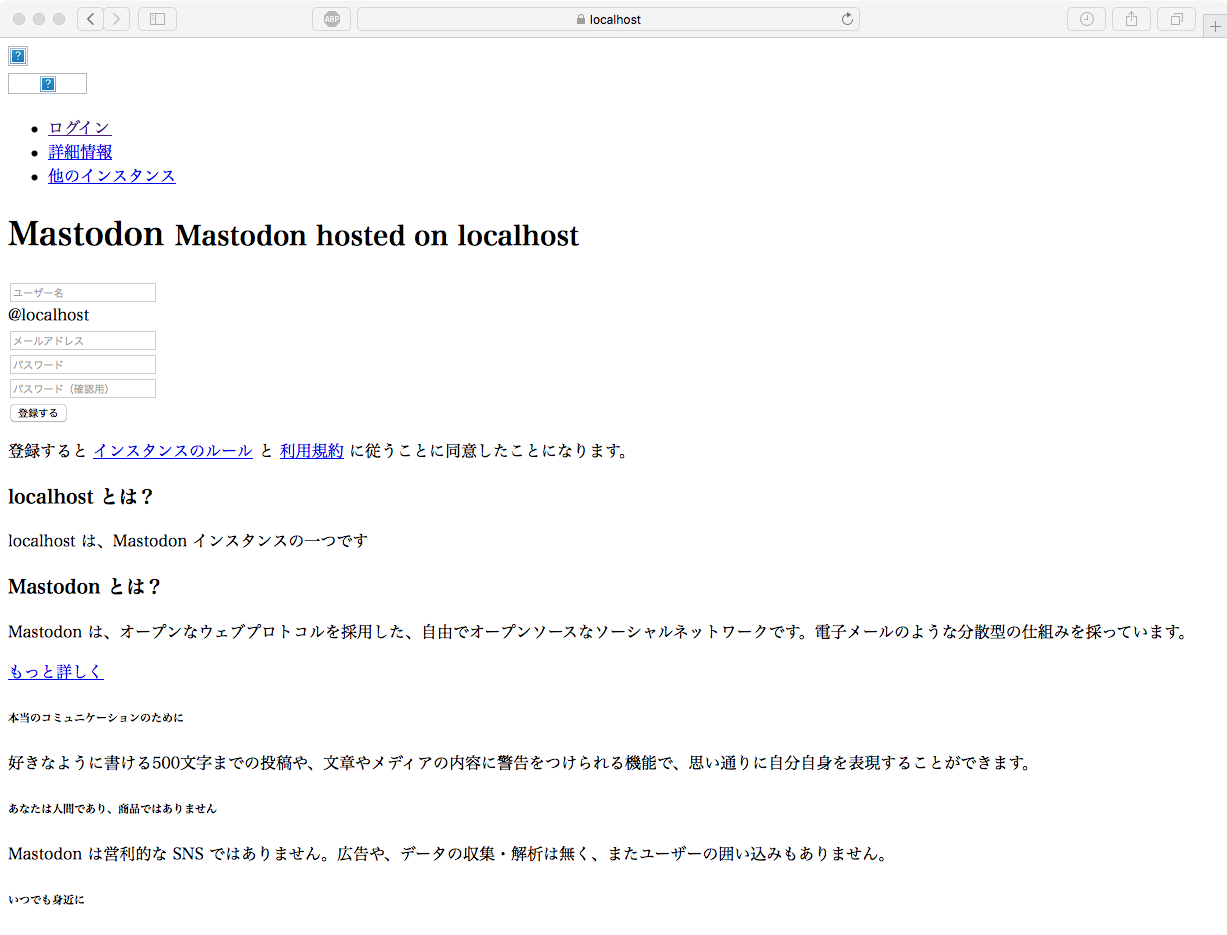
Task: Open the 他のインスタンス link
Action: pos(112,175)
